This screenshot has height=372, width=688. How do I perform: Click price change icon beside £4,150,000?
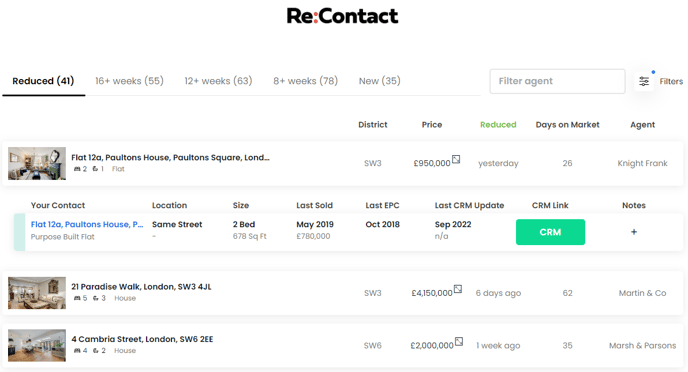458,289
